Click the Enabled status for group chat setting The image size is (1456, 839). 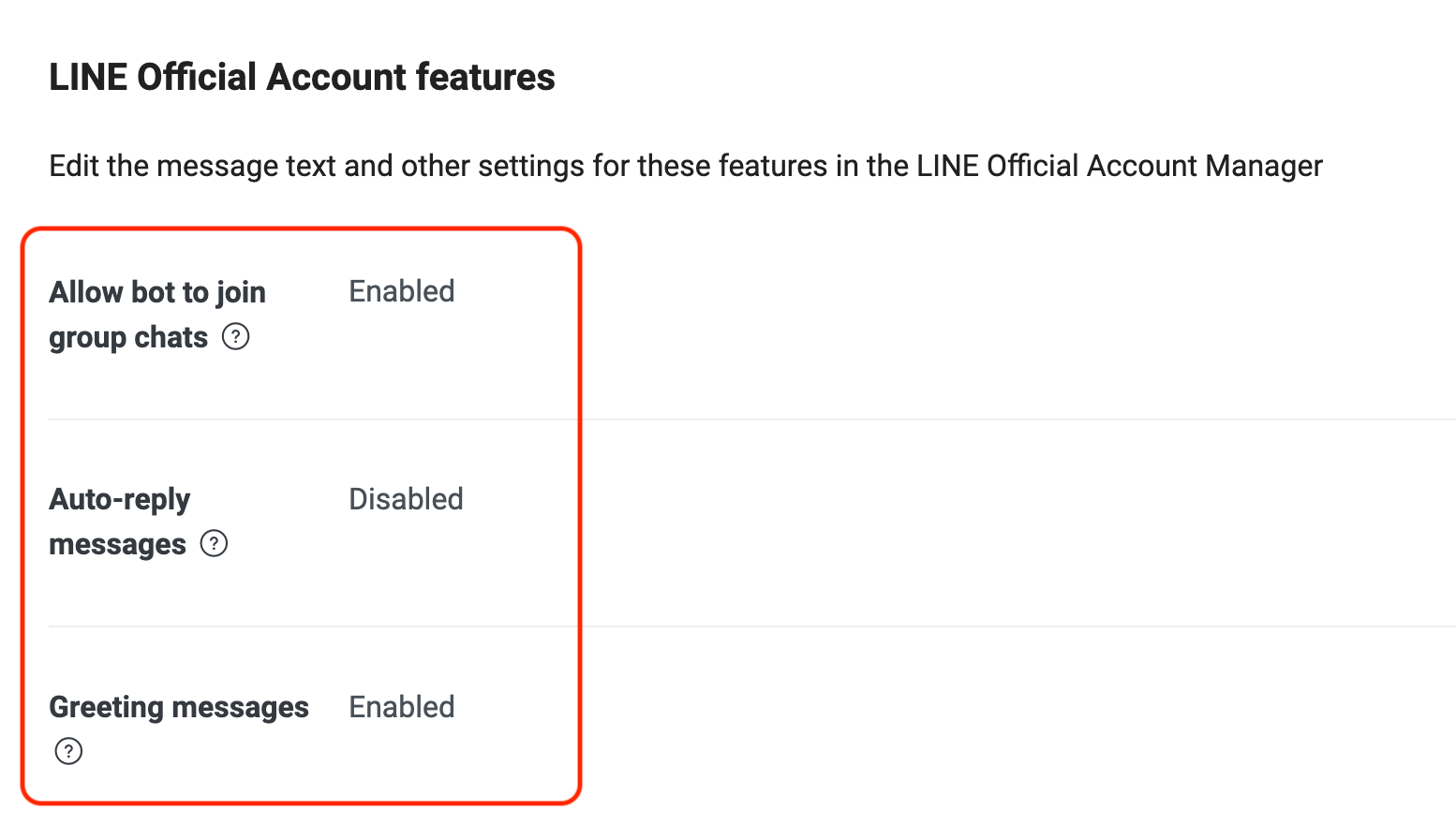401,291
